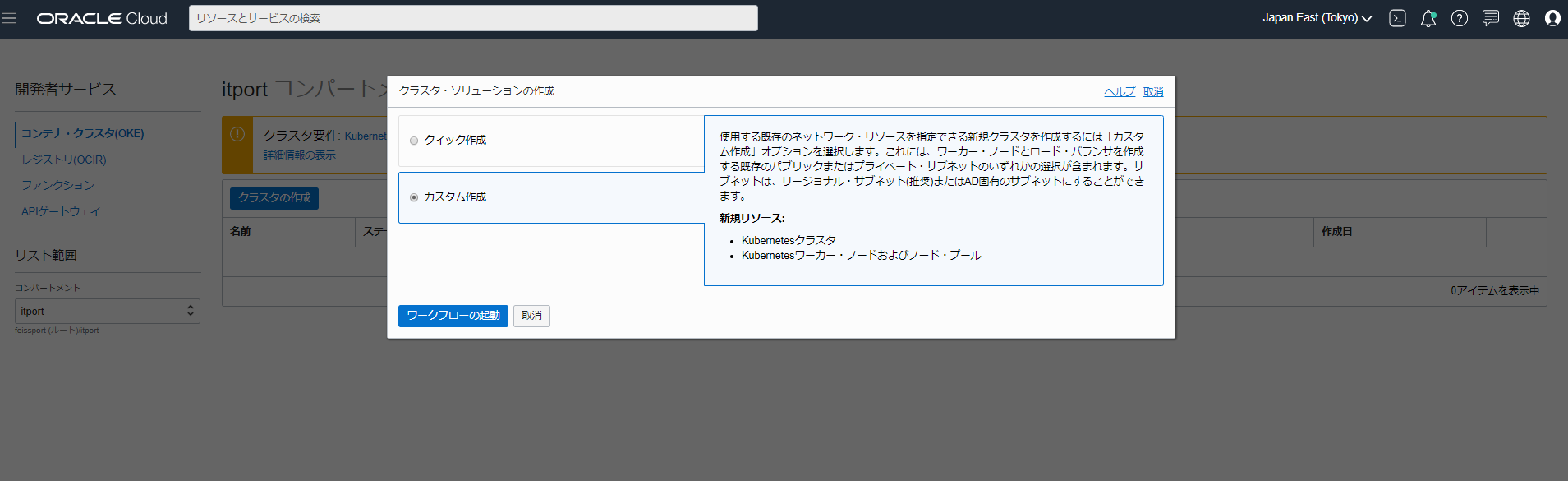The image size is (1568, 481).
Task: Open the chat support icon
Action: point(1491,18)
